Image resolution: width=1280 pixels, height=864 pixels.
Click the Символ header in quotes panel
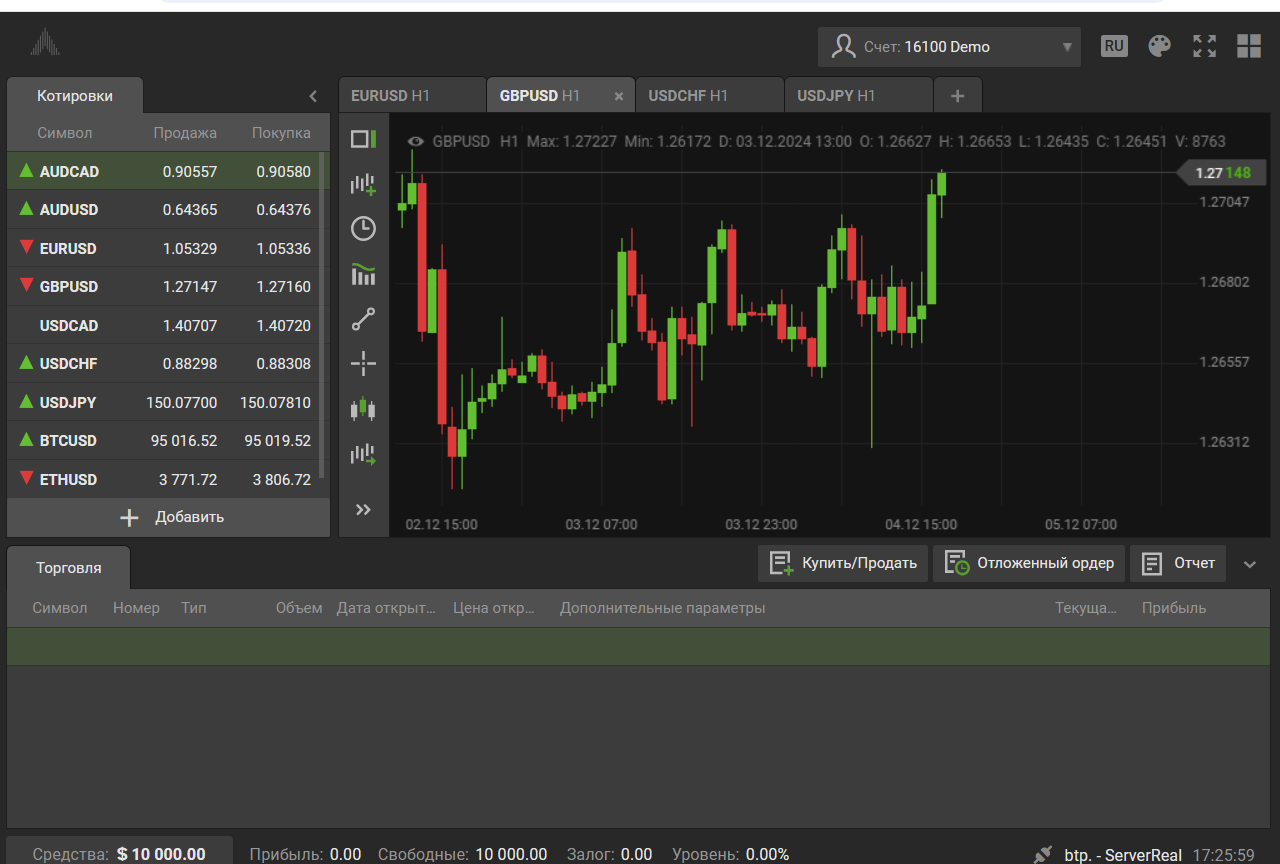tap(65, 133)
